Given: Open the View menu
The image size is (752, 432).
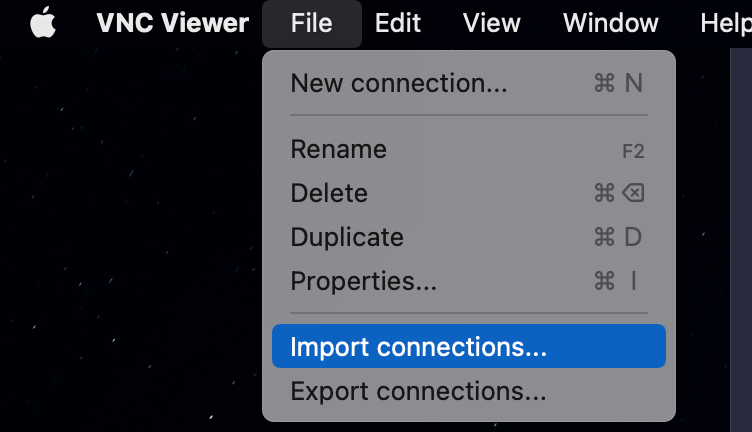Looking at the screenshot, I should pos(491,23).
